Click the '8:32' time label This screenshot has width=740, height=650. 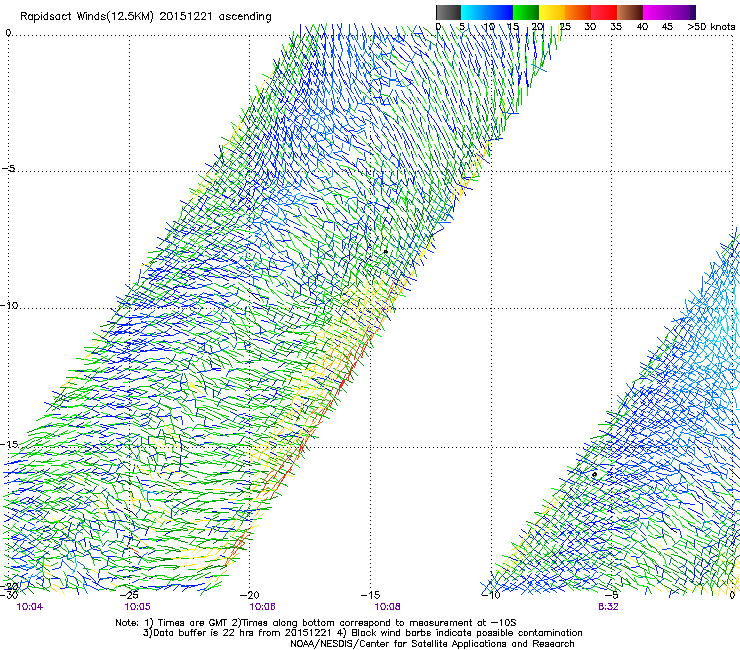(x=608, y=607)
